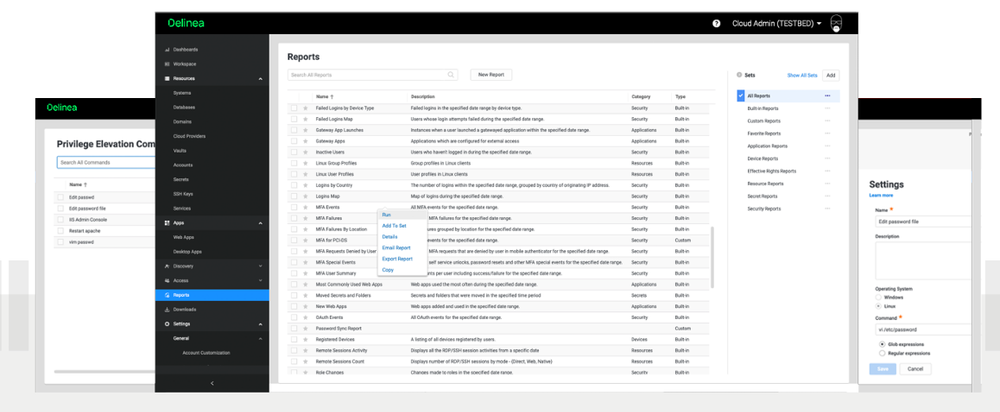
Task: Tick the Failed Logins Map checkbox
Action: click(294, 119)
